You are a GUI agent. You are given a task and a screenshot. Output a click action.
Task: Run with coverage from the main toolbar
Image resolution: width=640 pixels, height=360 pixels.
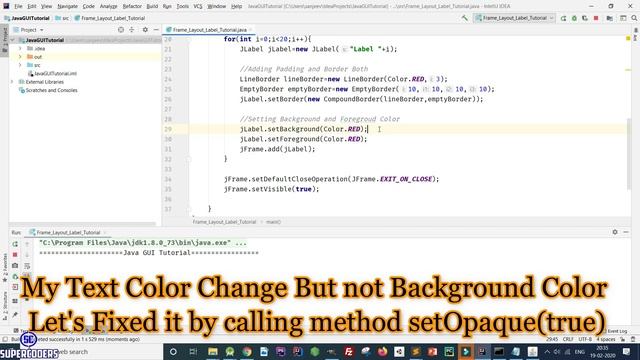click(585, 18)
